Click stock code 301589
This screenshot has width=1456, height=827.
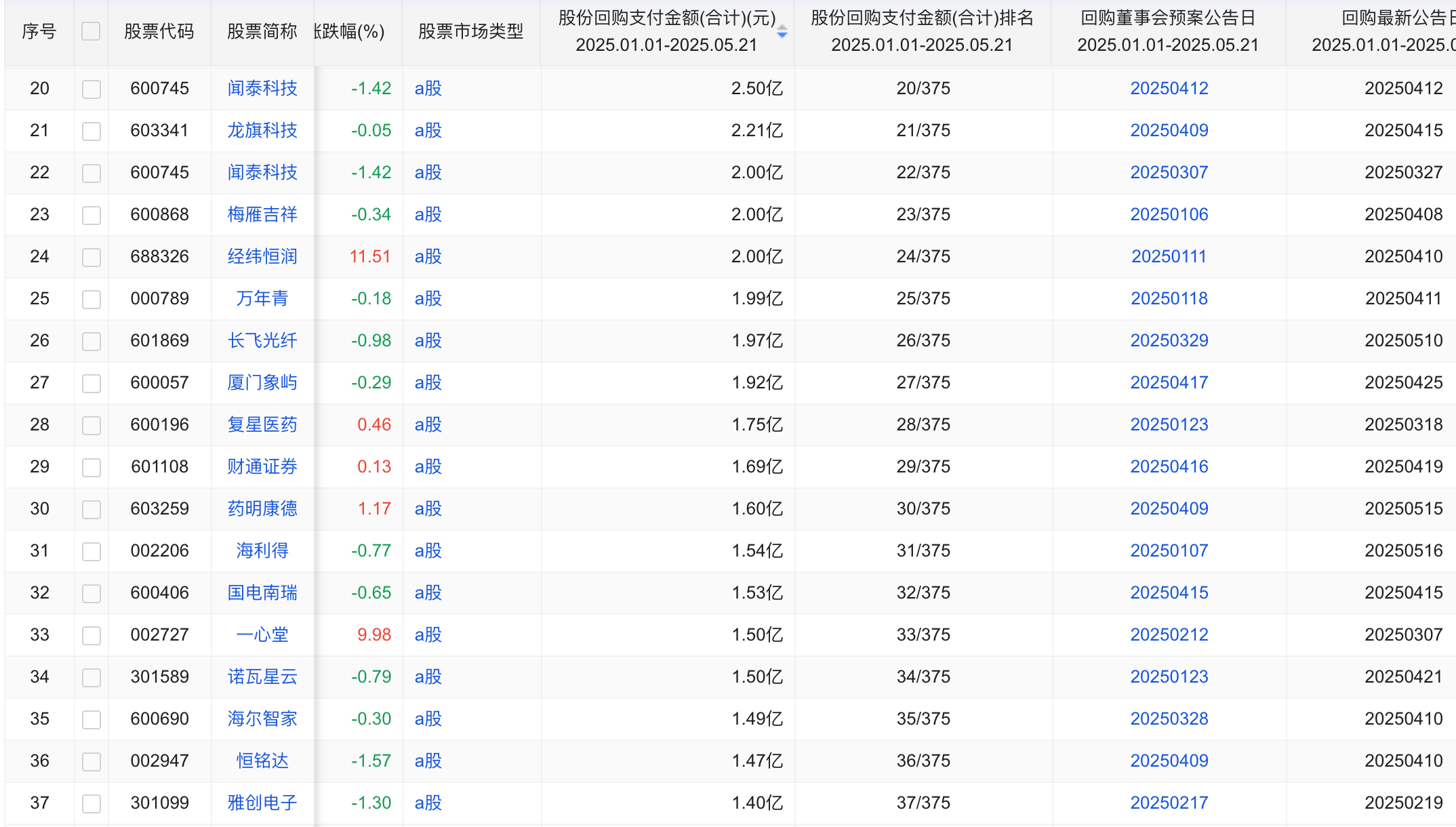(159, 677)
